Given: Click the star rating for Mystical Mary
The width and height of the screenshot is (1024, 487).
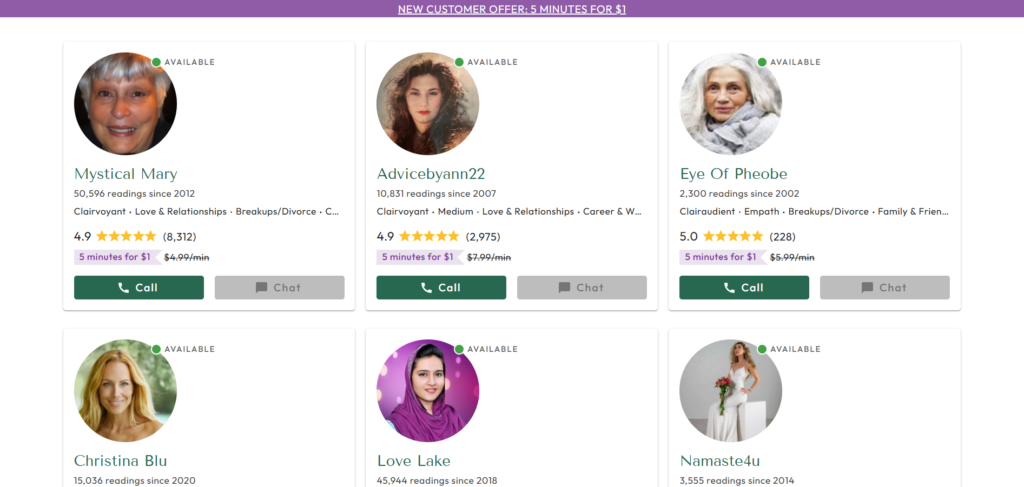Looking at the screenshot, I should pyautogui.click(x=126, y=237).
